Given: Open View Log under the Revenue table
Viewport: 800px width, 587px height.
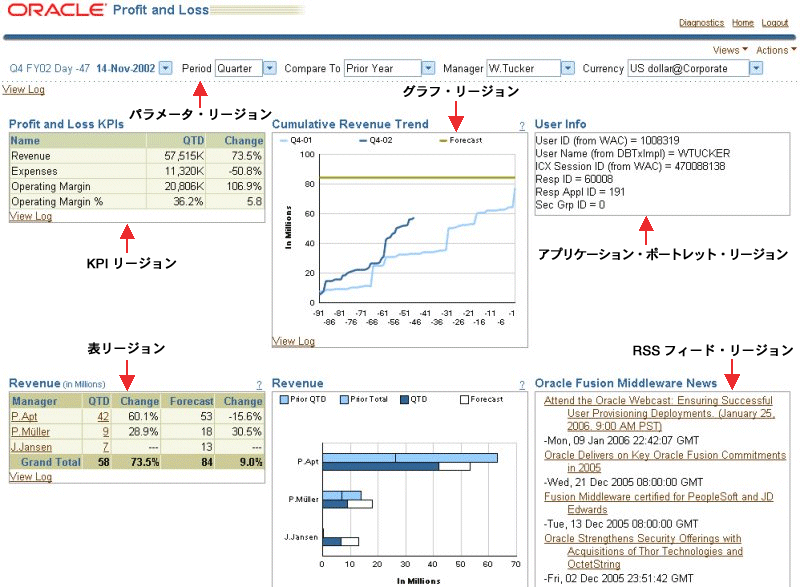Looking at the screenshot, I should point(31,477).
